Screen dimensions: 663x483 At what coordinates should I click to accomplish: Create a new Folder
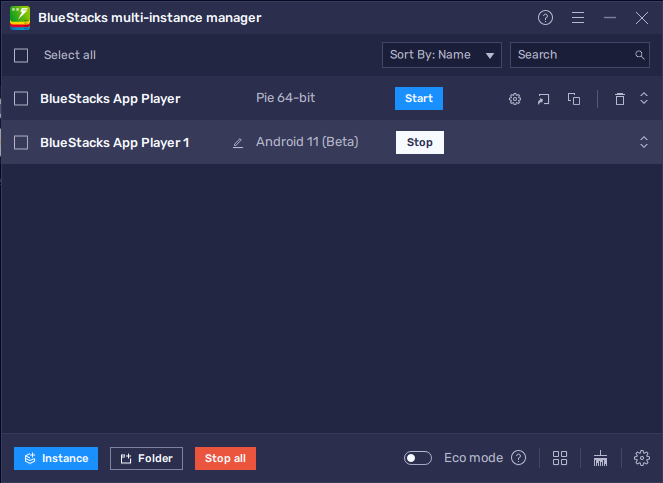pyautogui.click(x=146, y=458)
